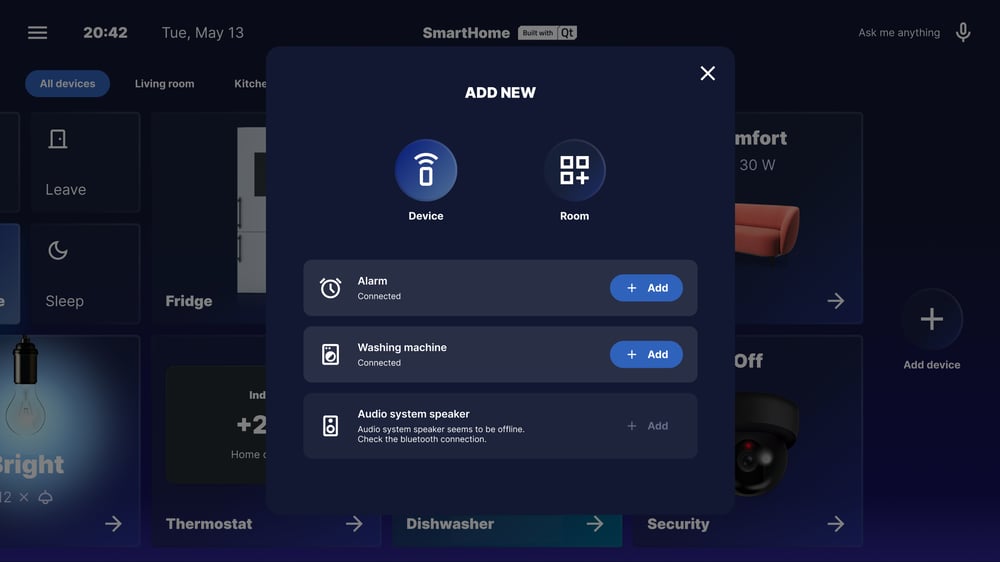Select the Room grid icon
The height and width of the screenshot is (562, 1000).
(x=574, y=170)
